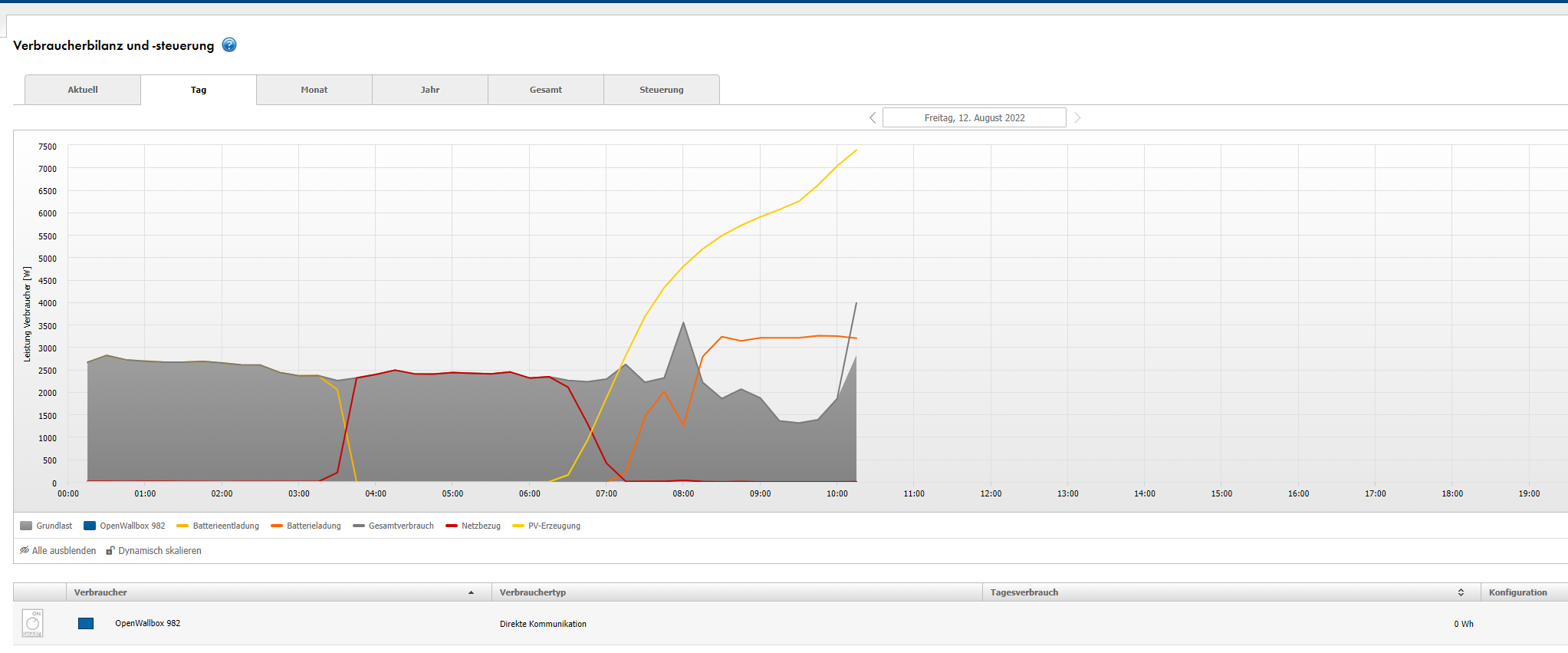
Task: Open the date picker showing Freitag, 12. August 2022
Action: pos(974,117)
